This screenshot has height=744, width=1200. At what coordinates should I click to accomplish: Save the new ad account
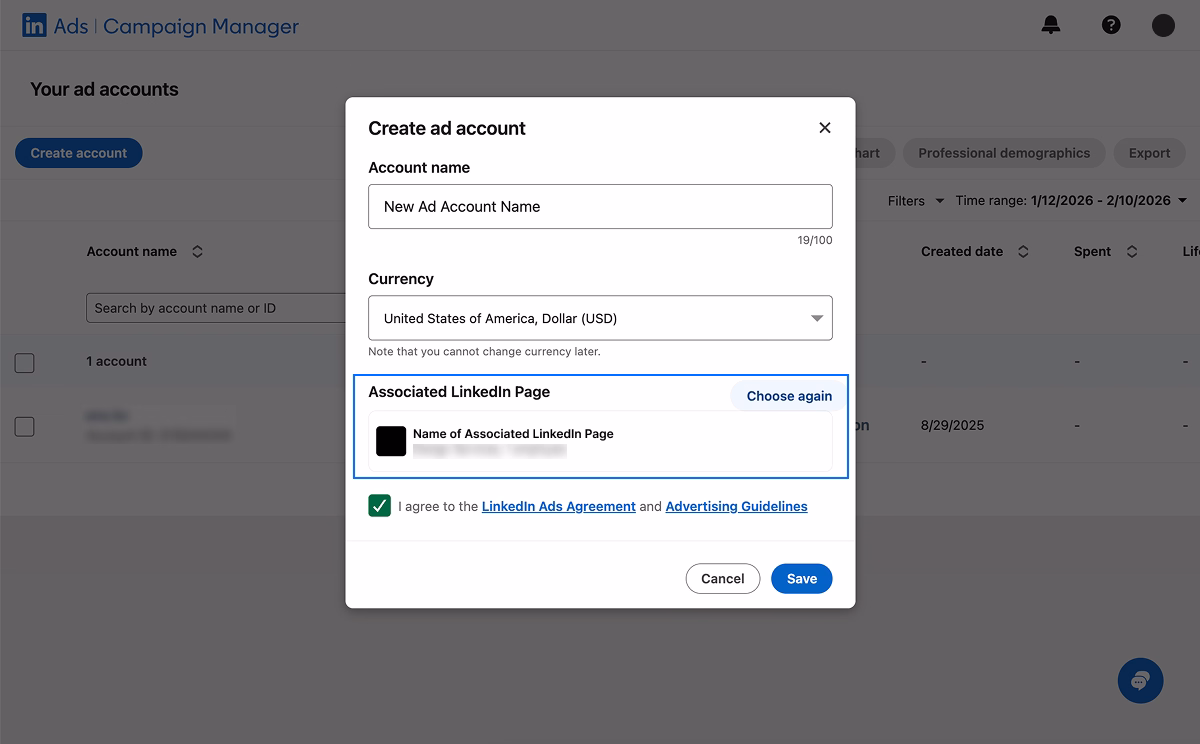point(801,578)
